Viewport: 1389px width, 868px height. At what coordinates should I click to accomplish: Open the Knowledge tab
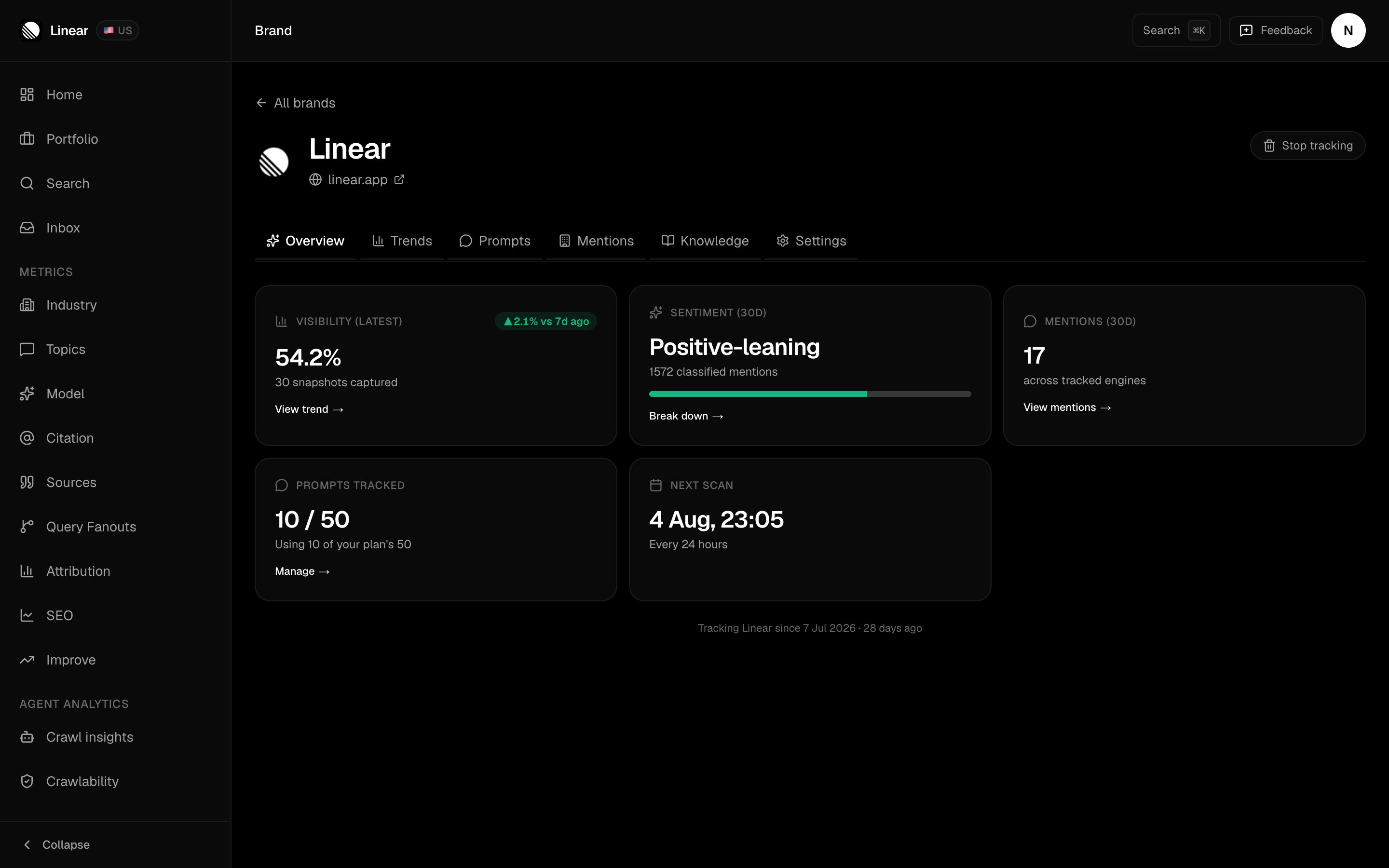coord(705,241)
